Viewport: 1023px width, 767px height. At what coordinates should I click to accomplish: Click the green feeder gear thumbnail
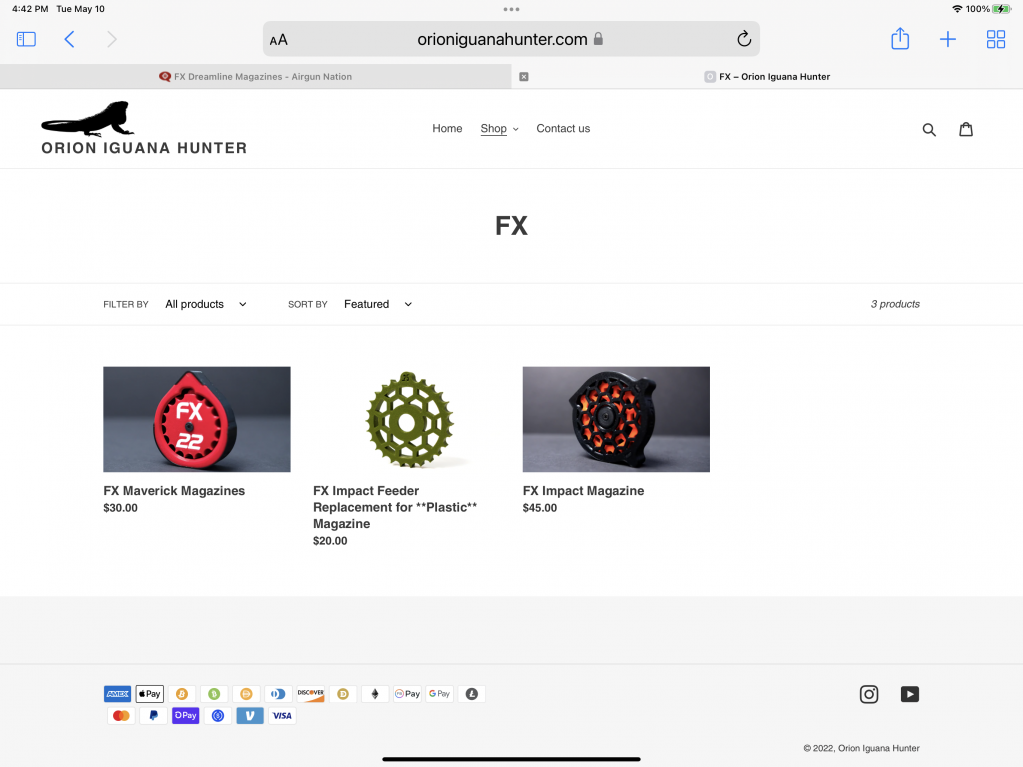tap(409, 419)
